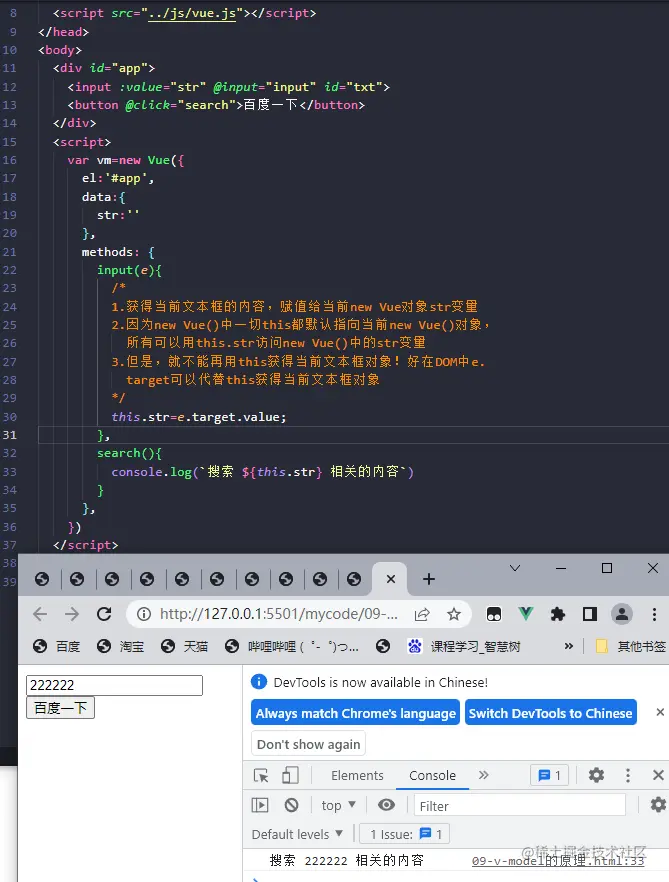Viewport: 669px width, 882px height.
Task: Close the active browser tab
Action: click(x=391, y=579)
